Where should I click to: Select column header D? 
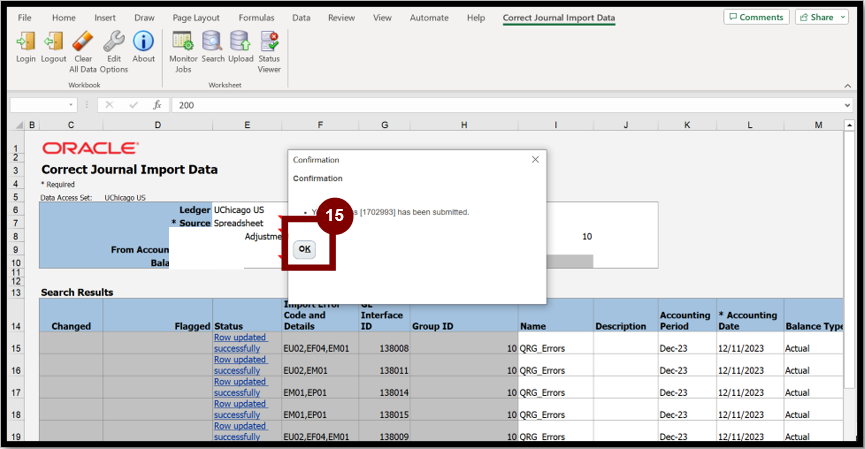158,125
